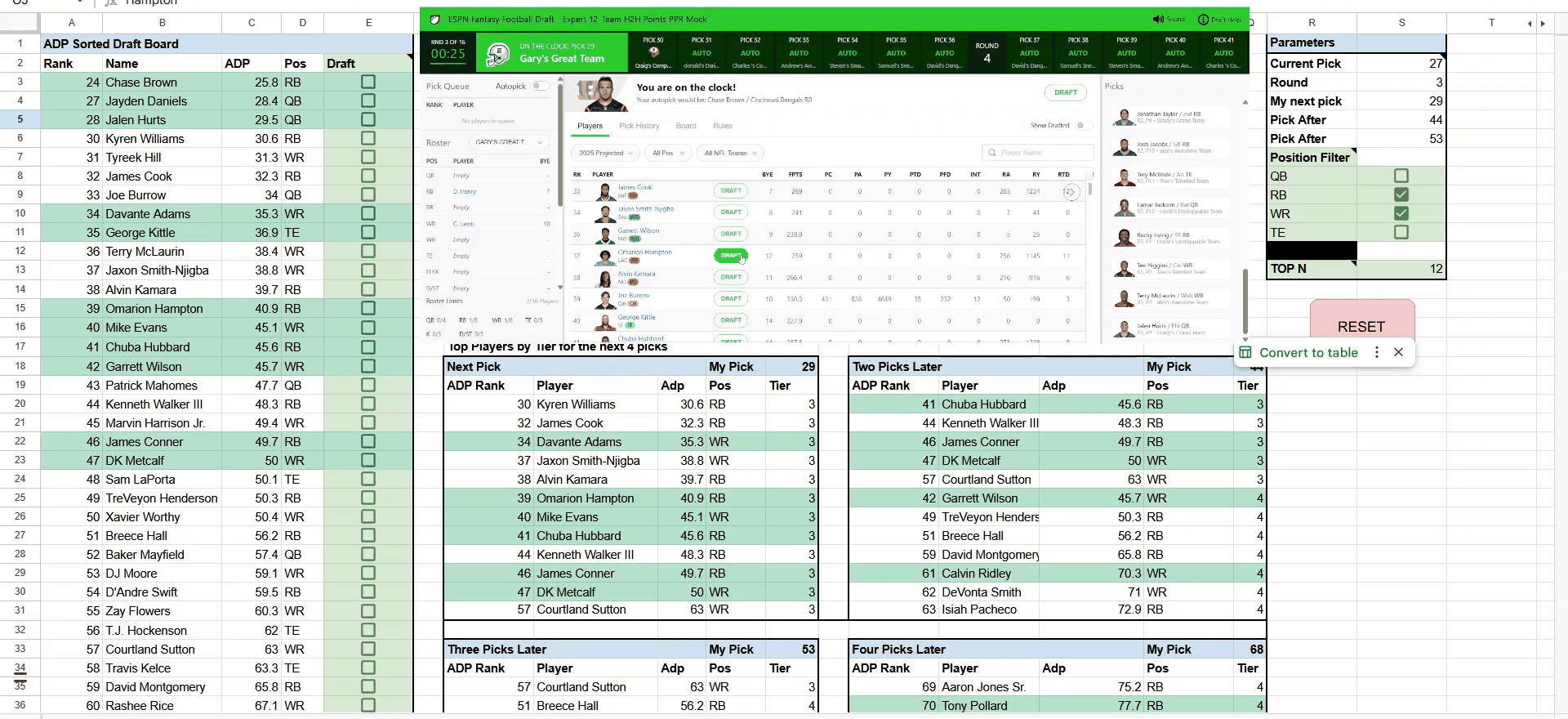
Task: Open the 2025 Projected dropdown
Action: point(605,153)
